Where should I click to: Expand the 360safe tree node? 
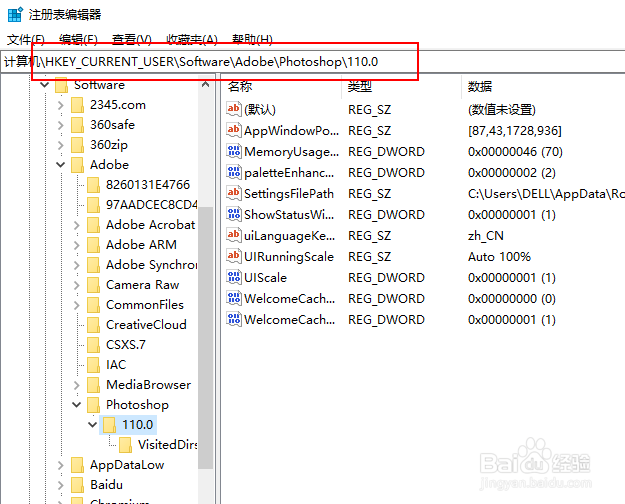click(x=61, y=125)
